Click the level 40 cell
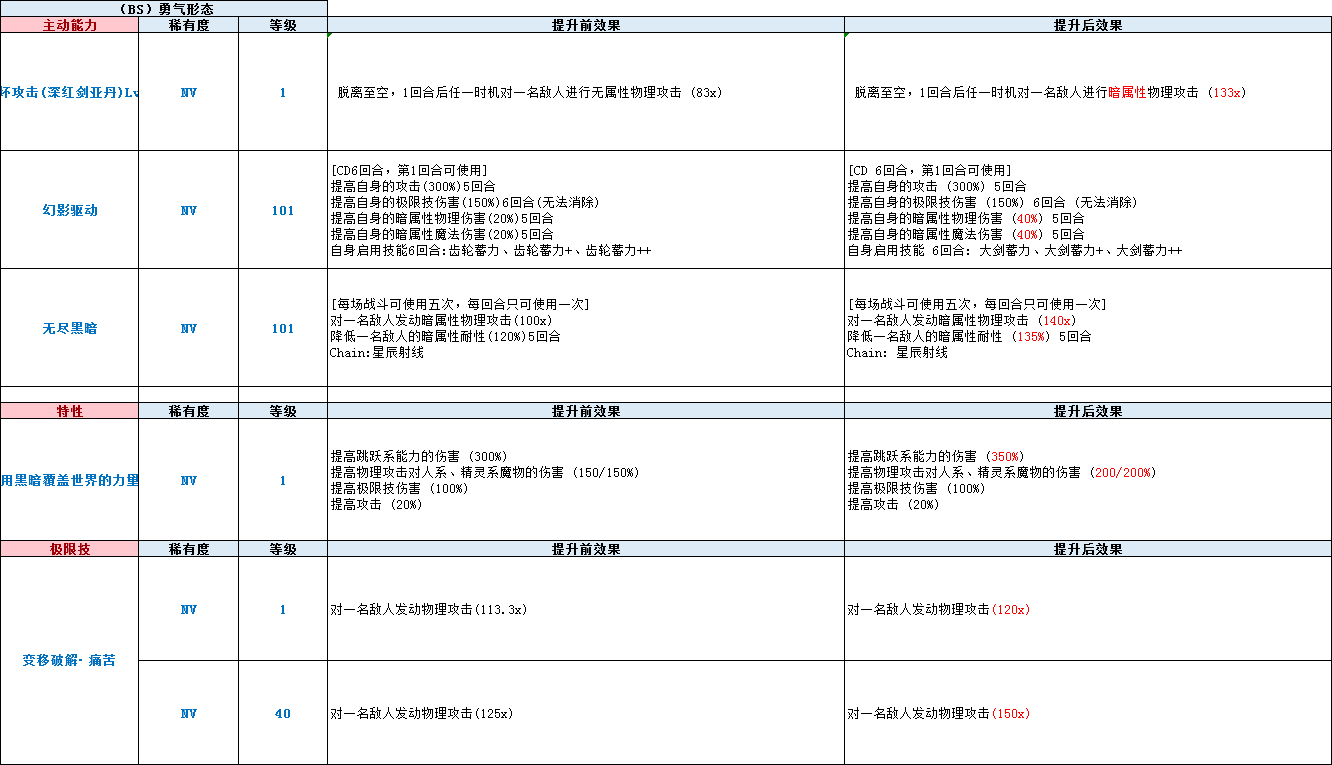This screenshot has width=1332, height=765. [283, 713]
